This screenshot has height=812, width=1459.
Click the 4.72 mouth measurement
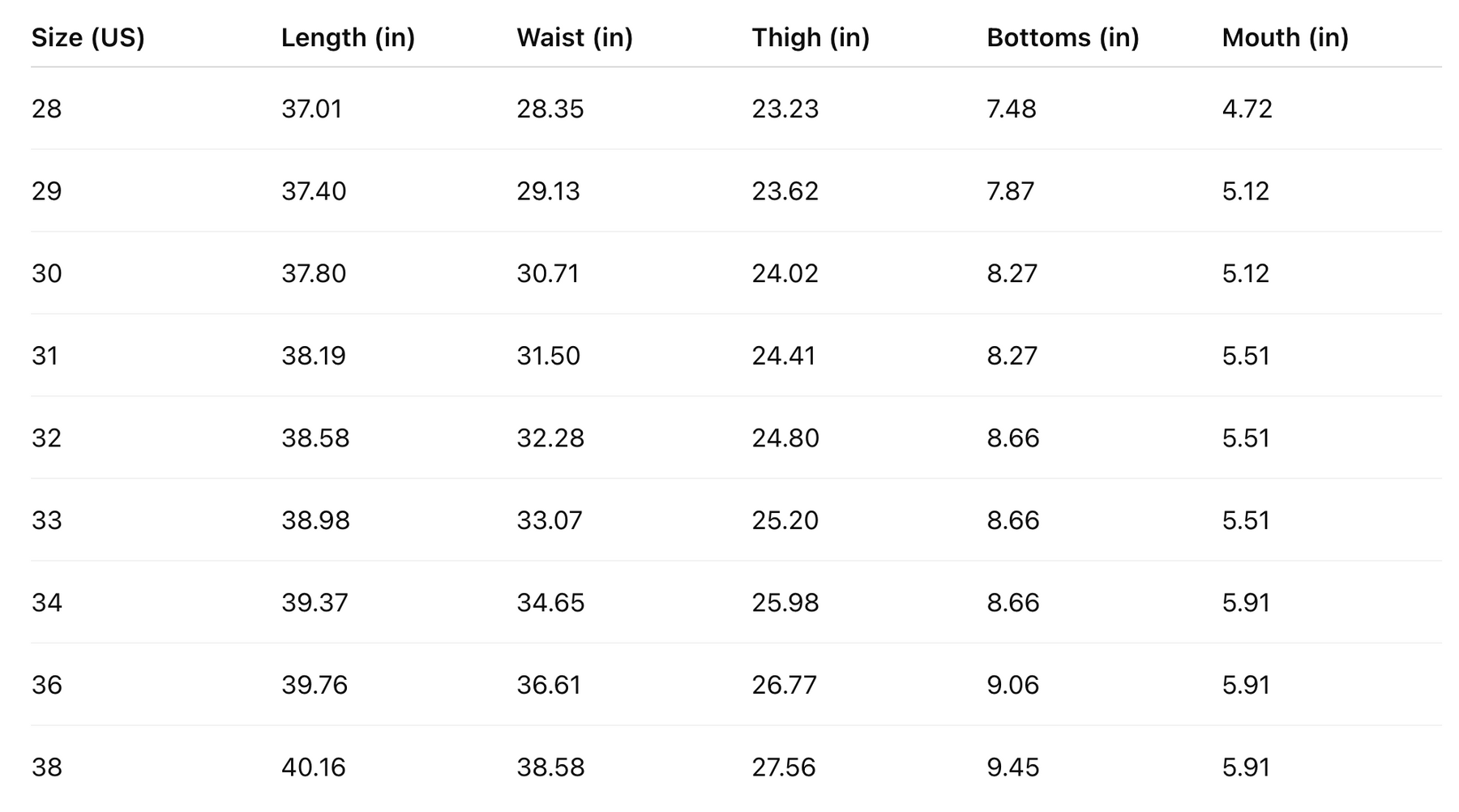tap(1247, 109)
